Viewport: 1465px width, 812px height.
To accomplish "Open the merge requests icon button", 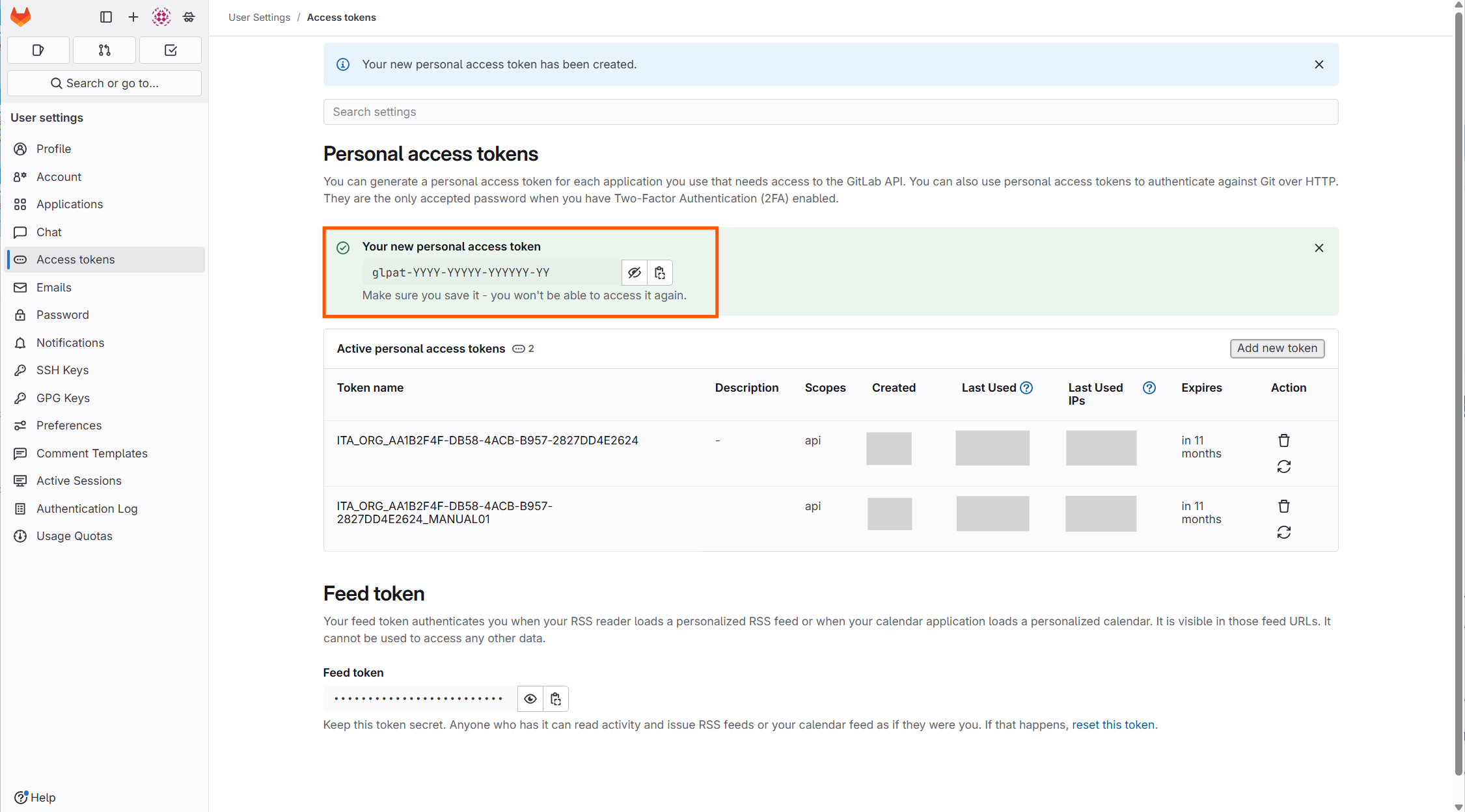I will point(104,50).
